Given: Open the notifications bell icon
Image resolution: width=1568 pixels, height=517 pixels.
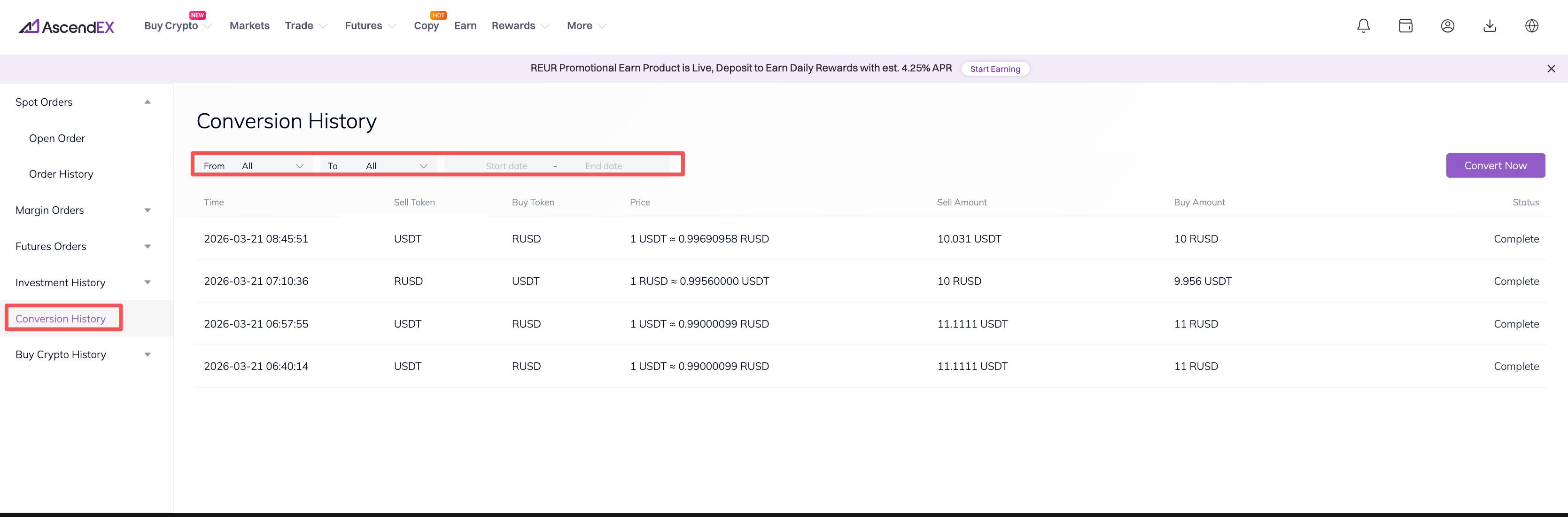Looking at the screenshot, I should 1364,25.
